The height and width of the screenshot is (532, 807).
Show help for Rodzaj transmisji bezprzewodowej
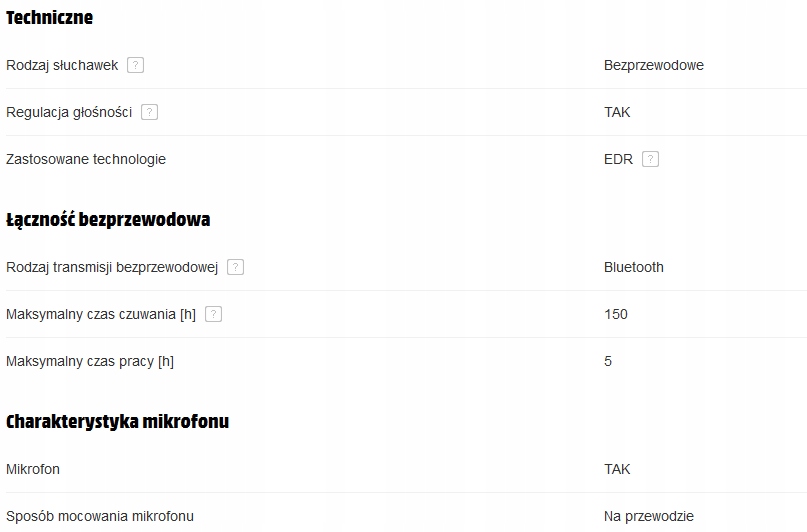click(236, 267)
